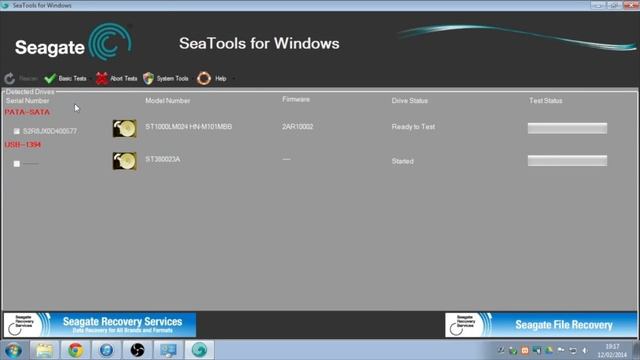Select model text ST380023A
The height and width of the screenshot is (360, 640).
tap(162, 159)
